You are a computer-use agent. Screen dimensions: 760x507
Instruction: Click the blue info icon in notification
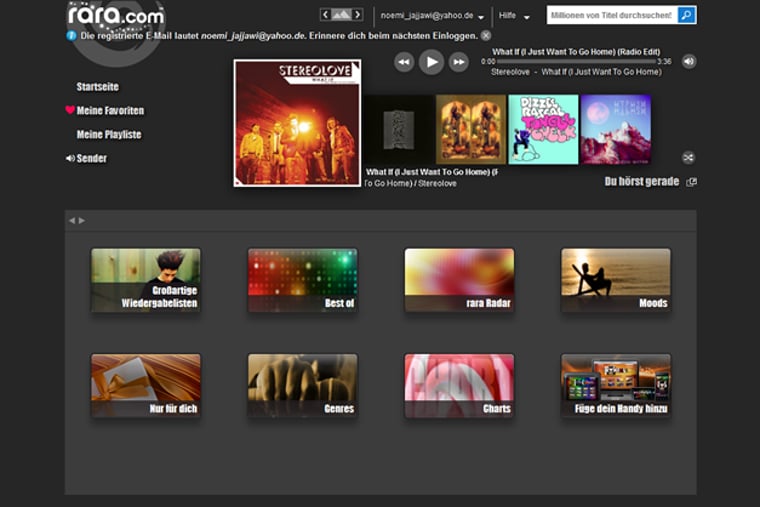click(72, 35)
